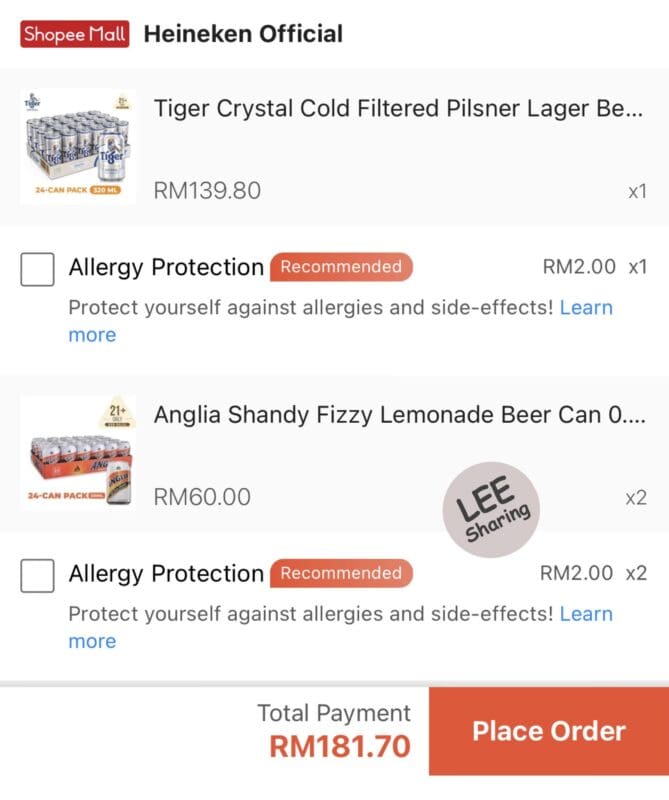Screen dimensions: 669x800
Task: Click the Tiger Crystal Cold Filtered title
Action: tap(399, 109)
